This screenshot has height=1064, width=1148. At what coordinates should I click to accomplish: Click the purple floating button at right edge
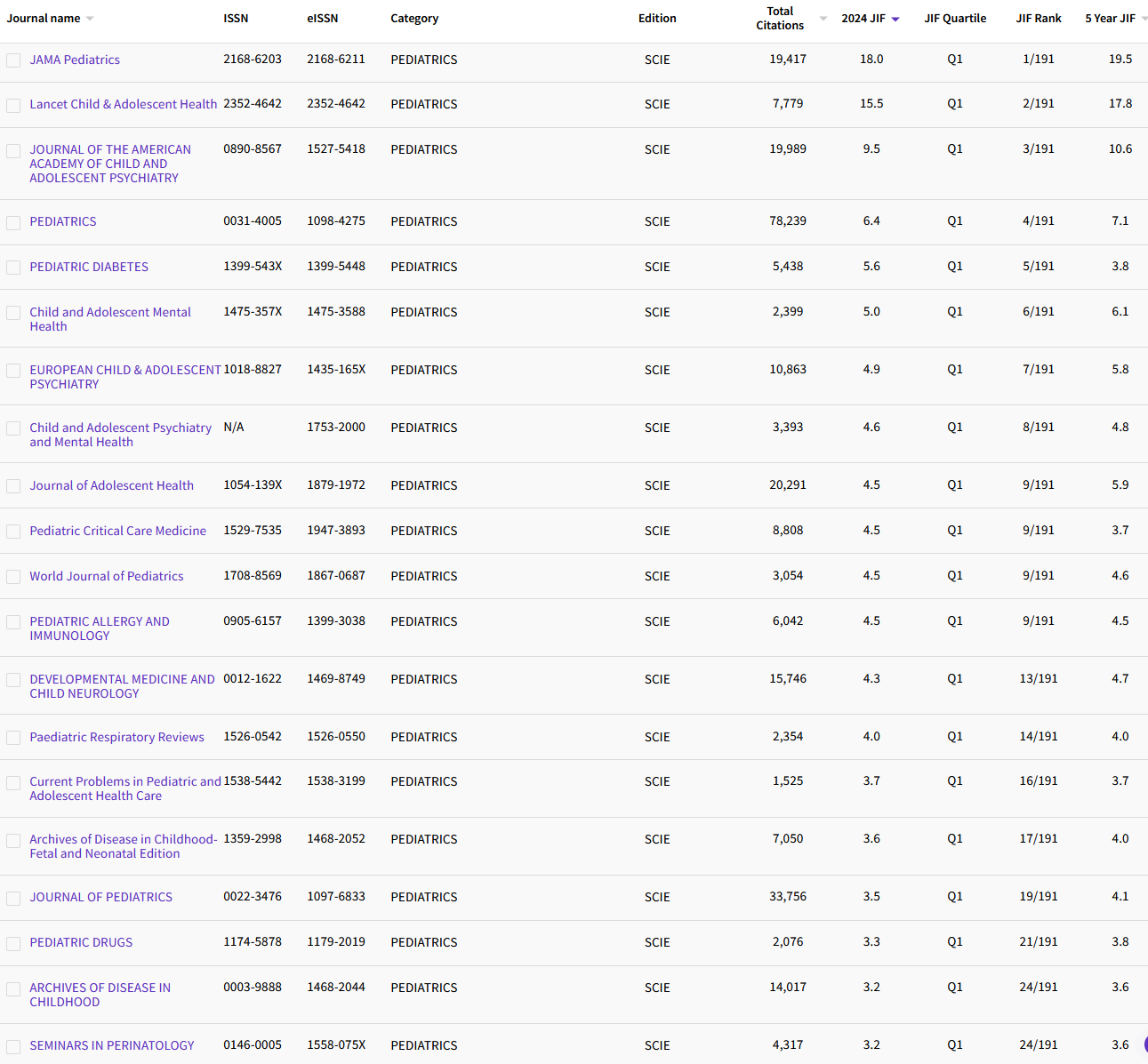click(1145, 1044)
